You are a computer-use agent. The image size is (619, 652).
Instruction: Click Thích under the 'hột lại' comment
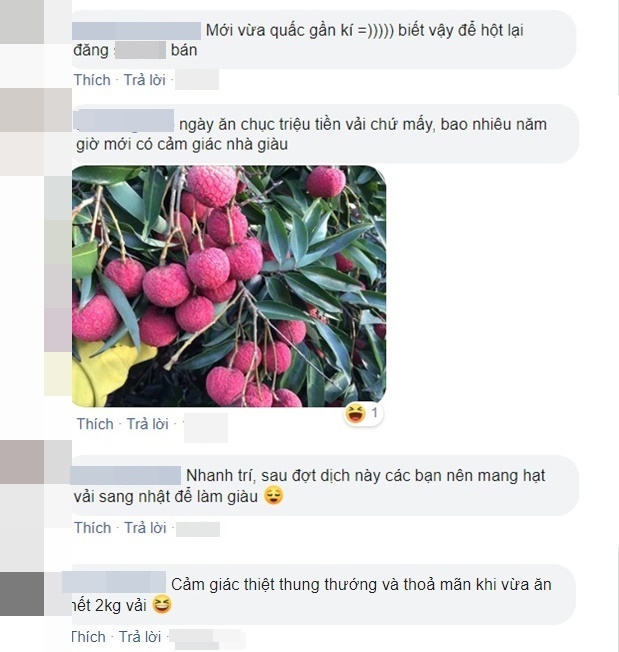(x=92, y=80)
